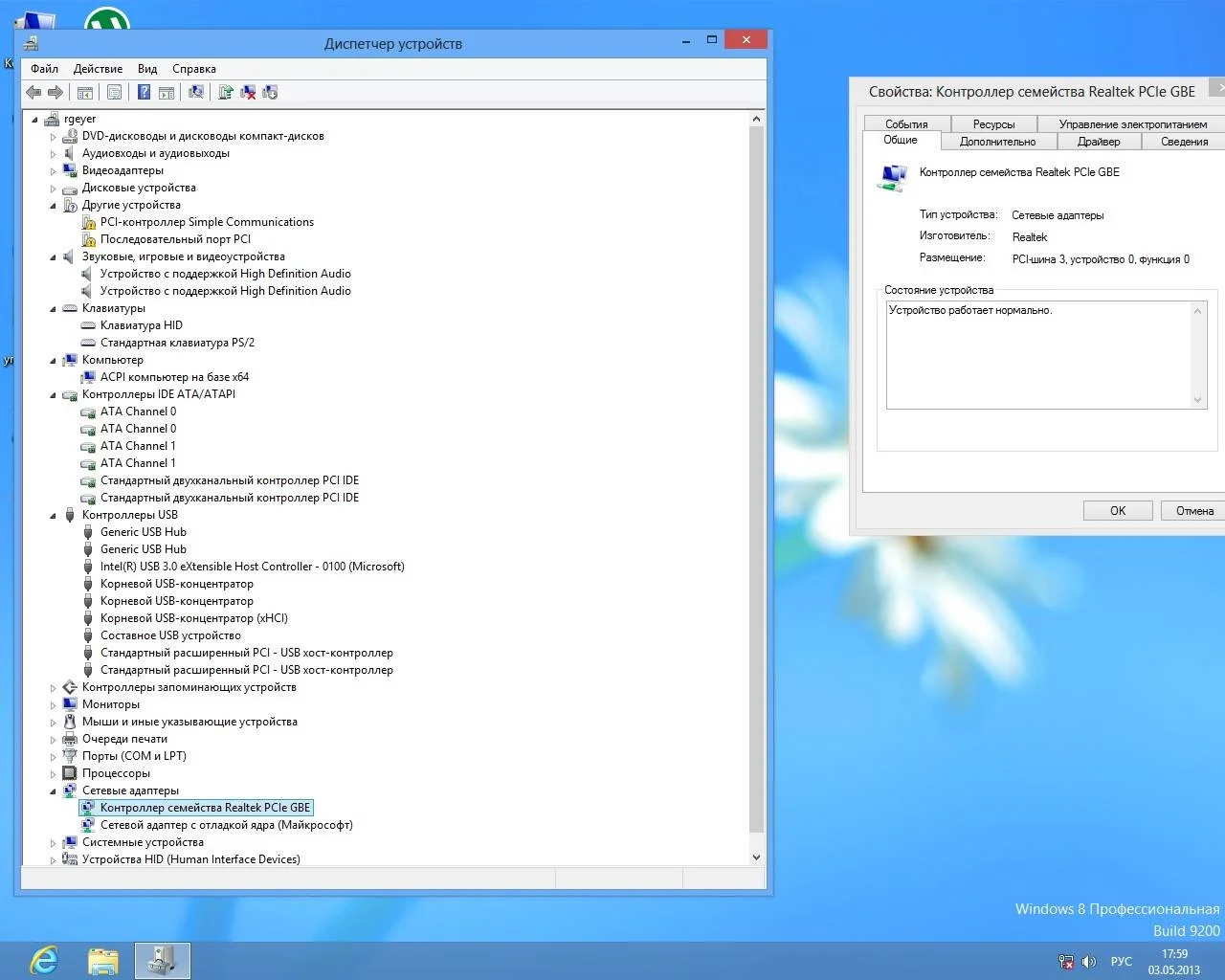Click the volume speaker icon in system tray
This screenshot has width=1225, height=980.
(x=1089, y=962)
